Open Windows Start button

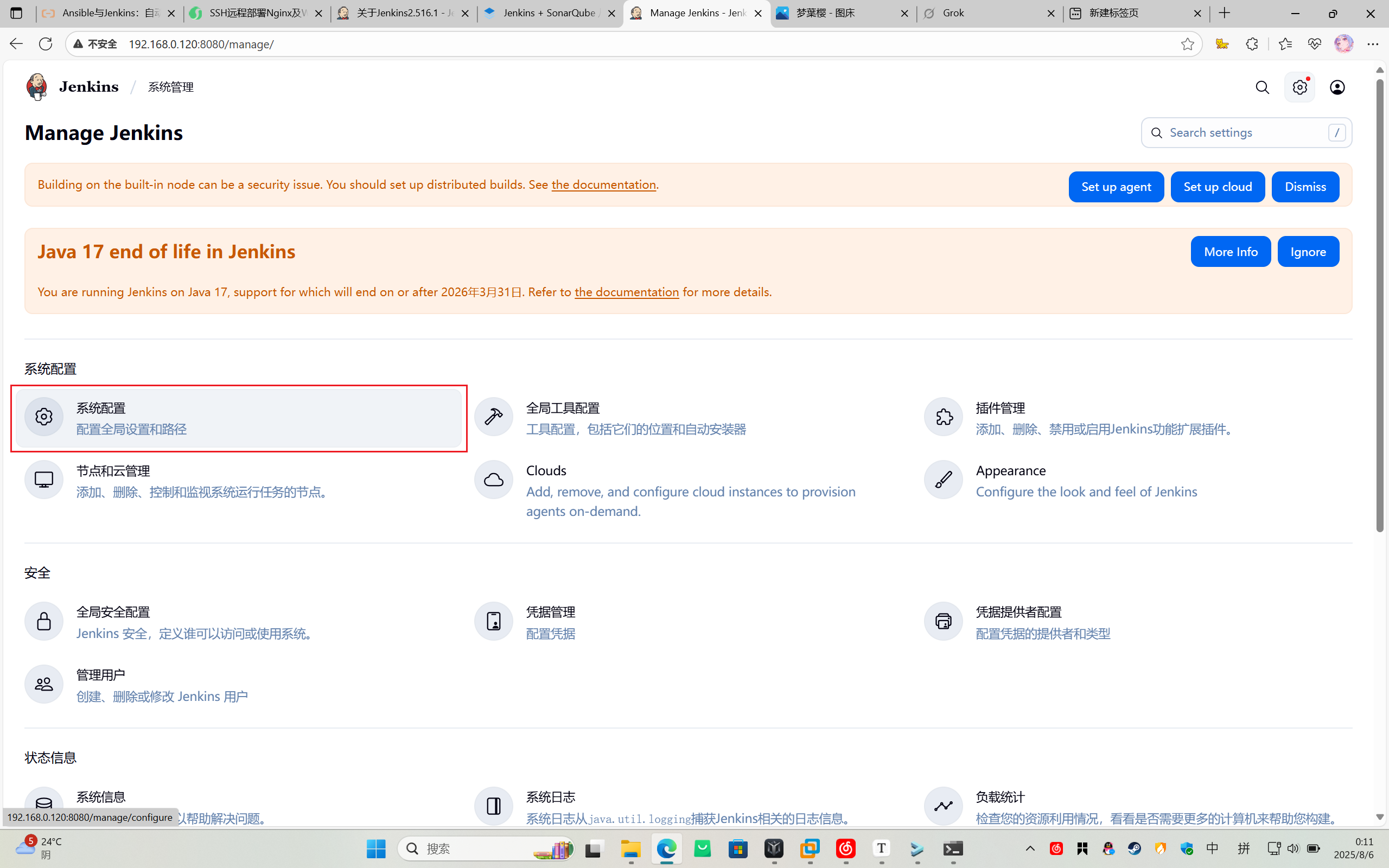[x=376, y=848]
